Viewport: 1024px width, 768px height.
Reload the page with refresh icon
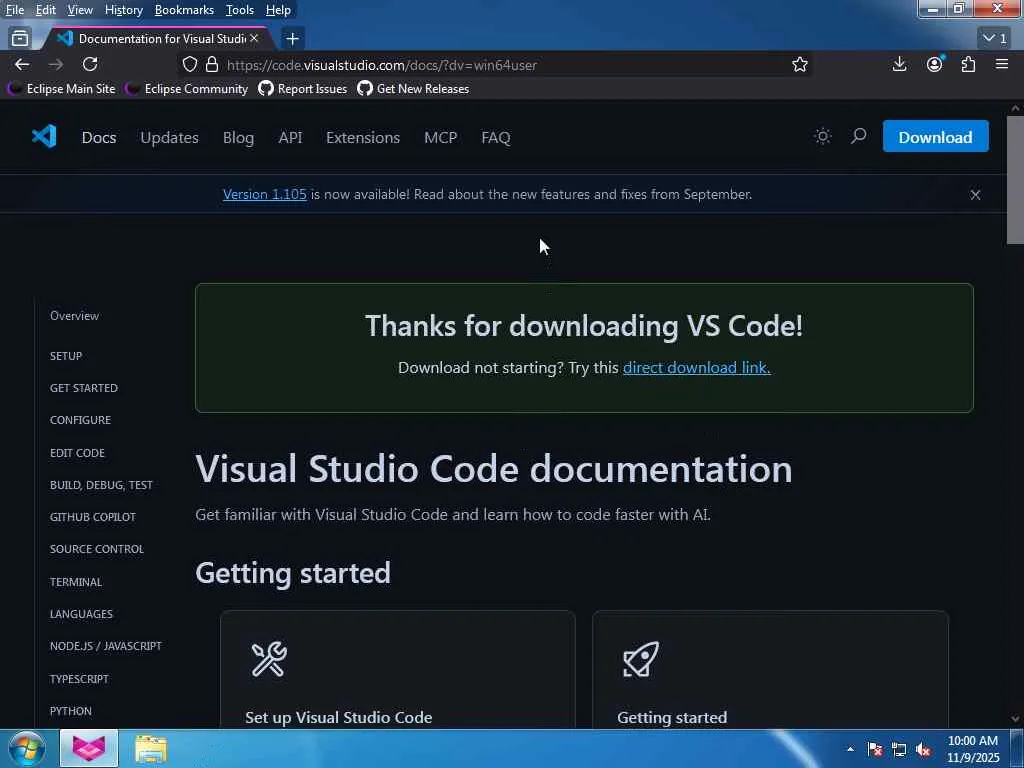pyautogui.click(x=90, y=64)
